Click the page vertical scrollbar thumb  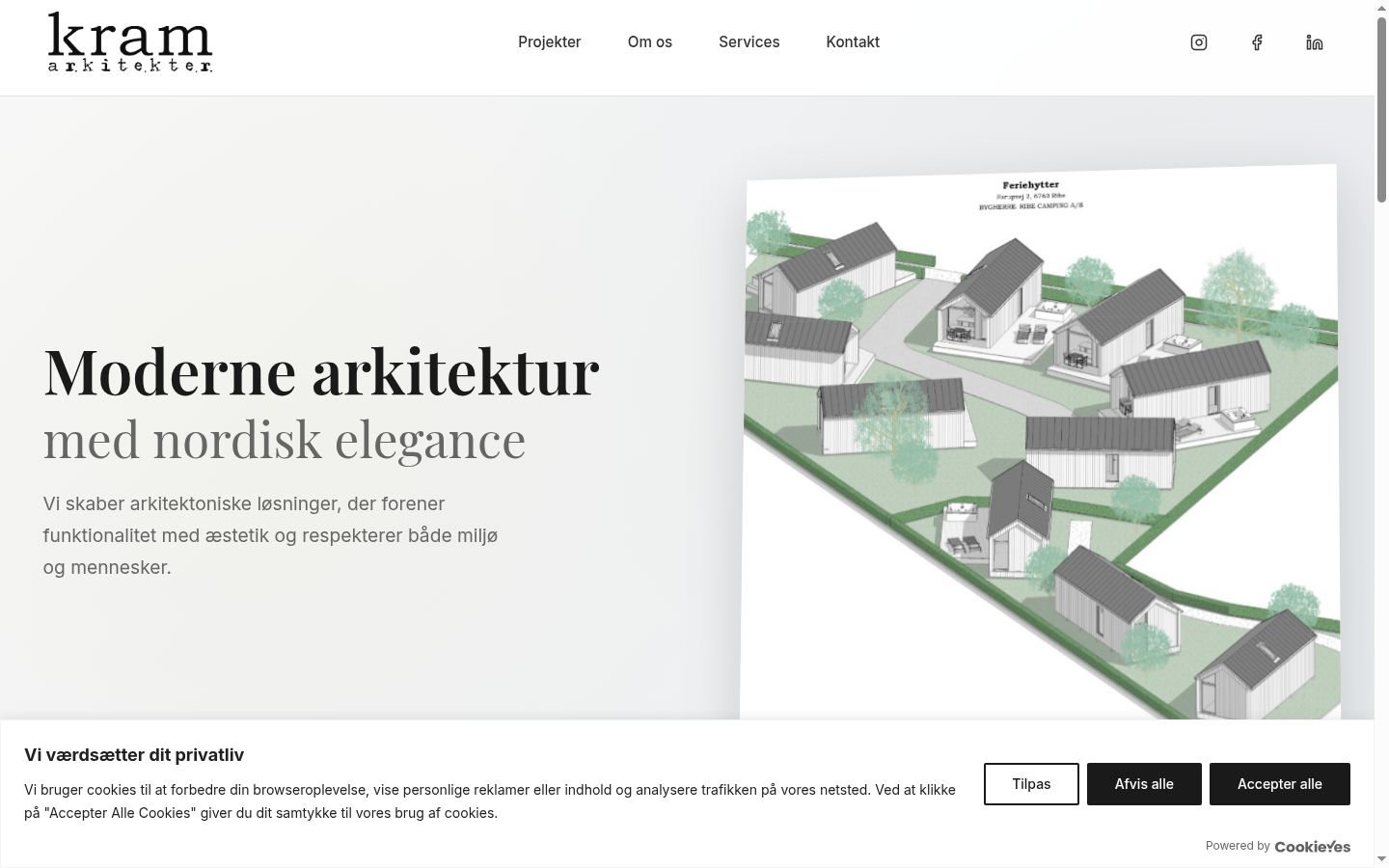(x=1381, y=108)
